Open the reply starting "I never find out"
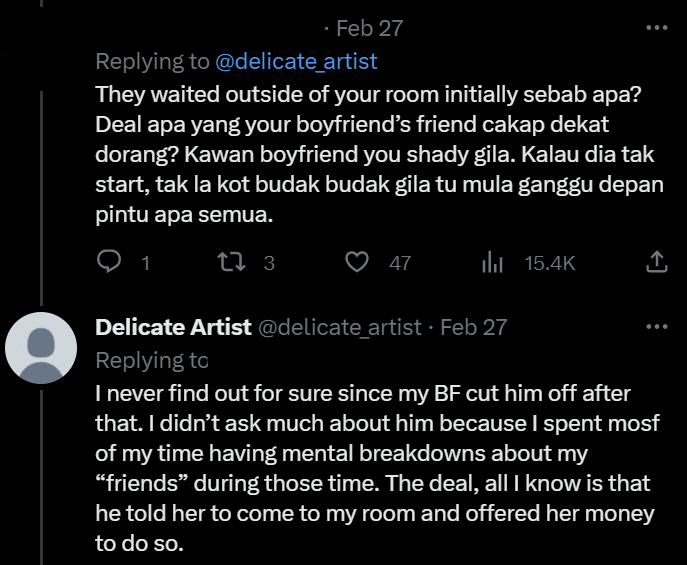The height and width of the screenshot is (565, 687). click(378, 468)
